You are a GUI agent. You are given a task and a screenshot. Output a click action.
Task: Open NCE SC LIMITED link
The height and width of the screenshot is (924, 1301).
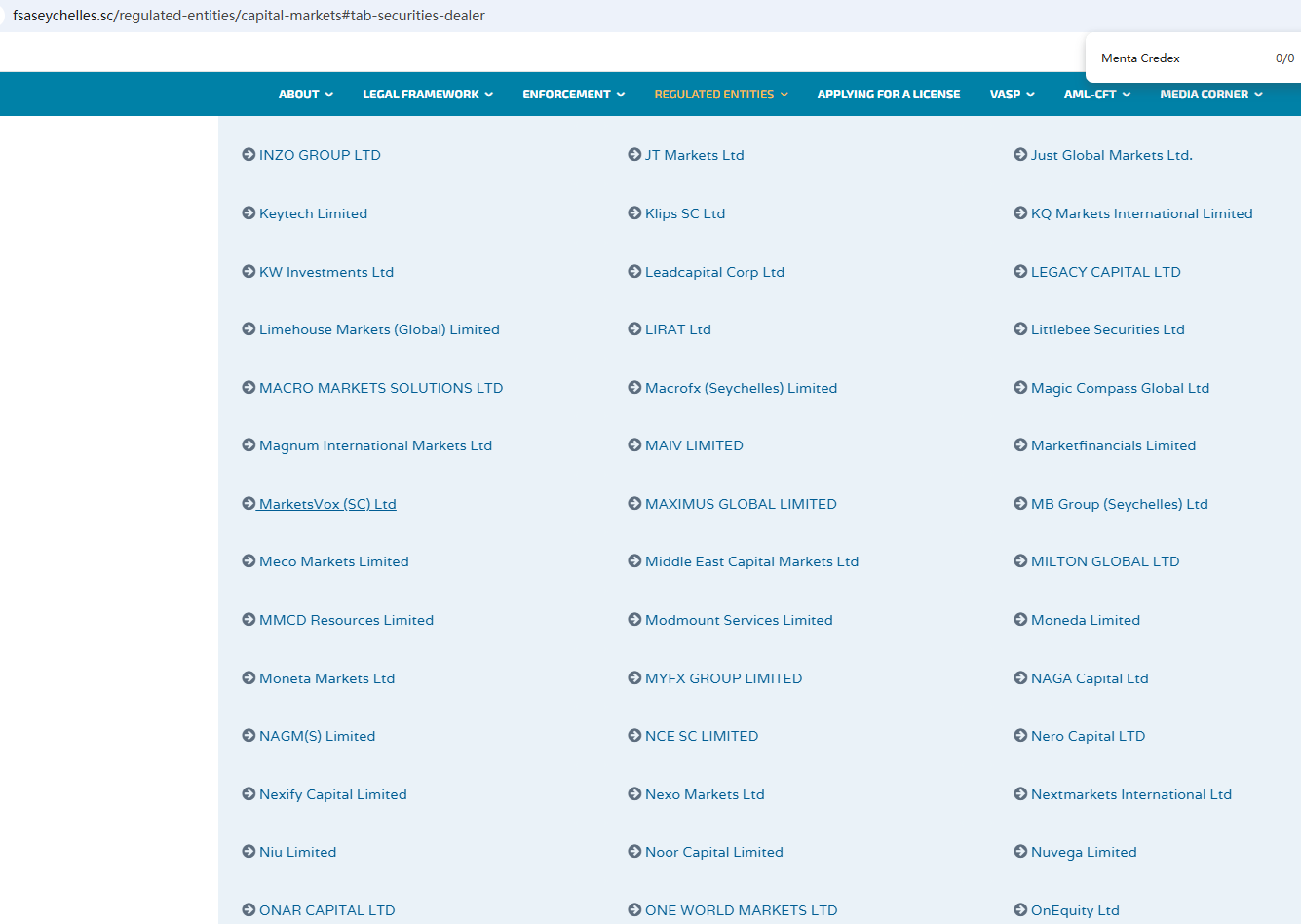702,736
